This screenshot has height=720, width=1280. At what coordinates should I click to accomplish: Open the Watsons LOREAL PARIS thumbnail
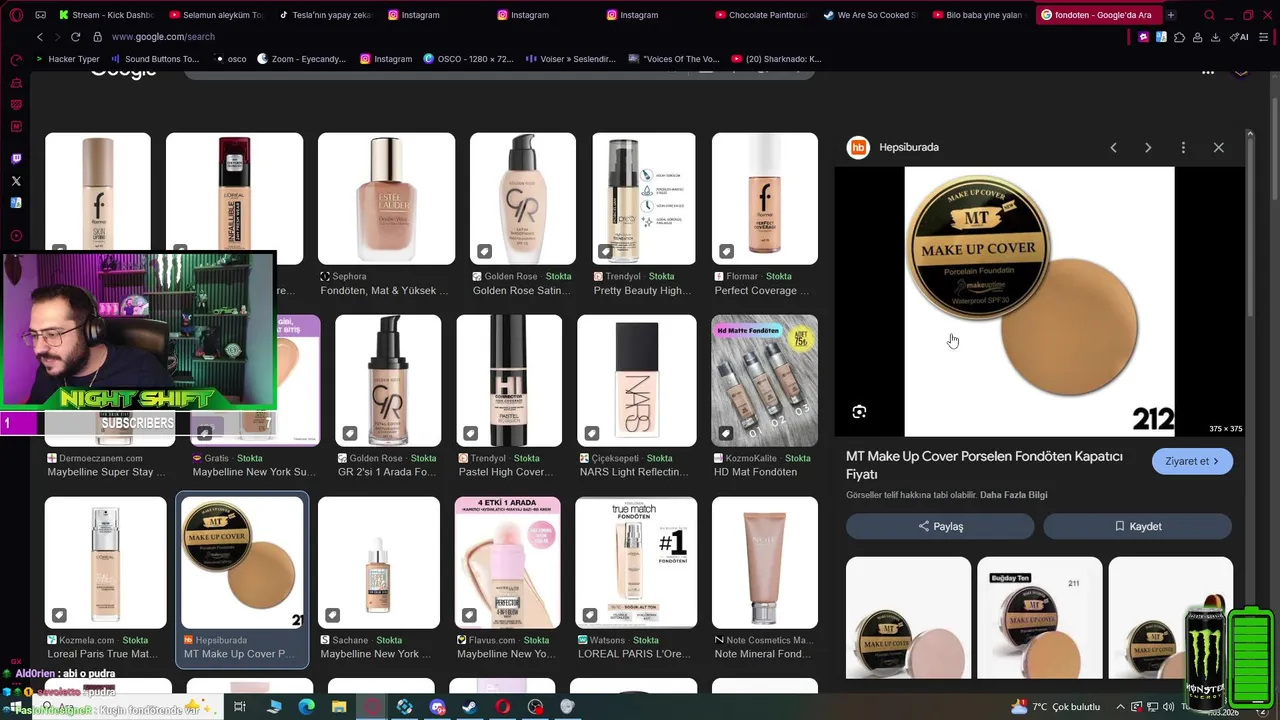pos(636,562)
